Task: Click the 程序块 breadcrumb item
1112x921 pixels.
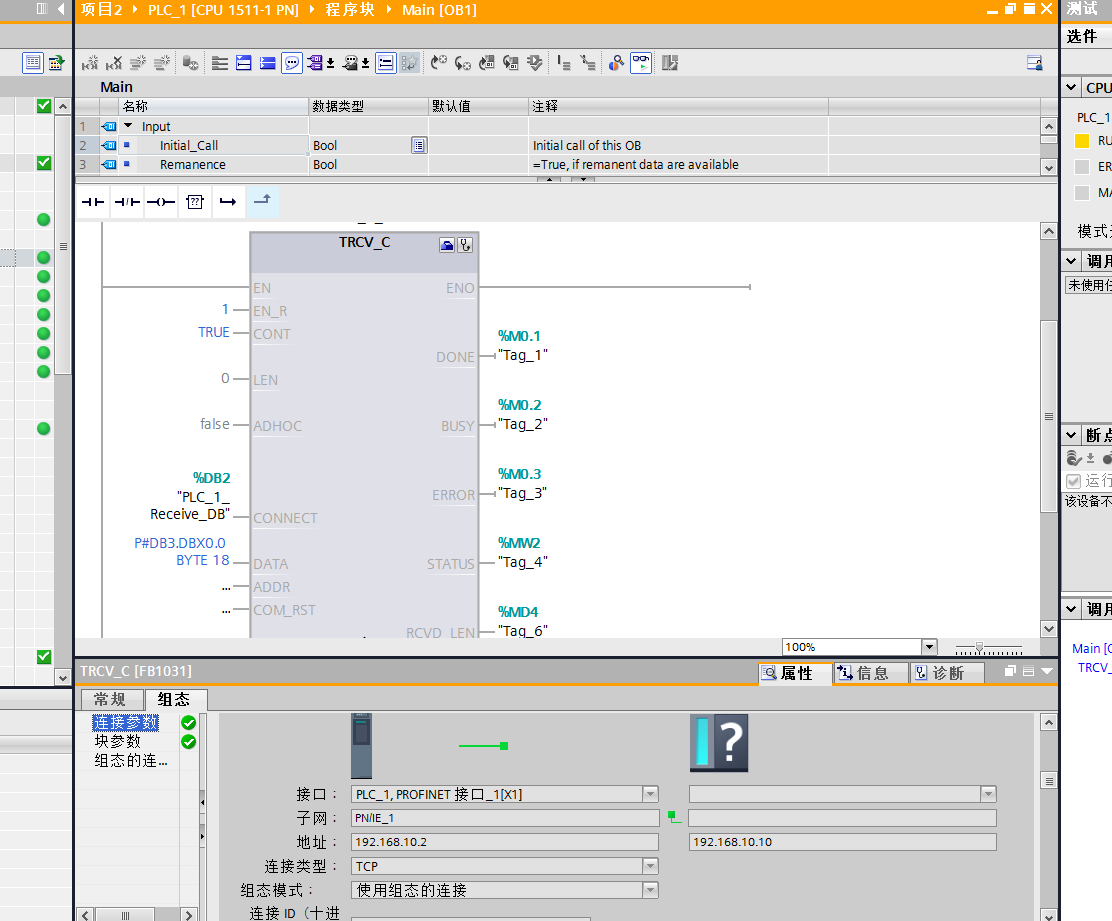Action: (x=350, y=10)
